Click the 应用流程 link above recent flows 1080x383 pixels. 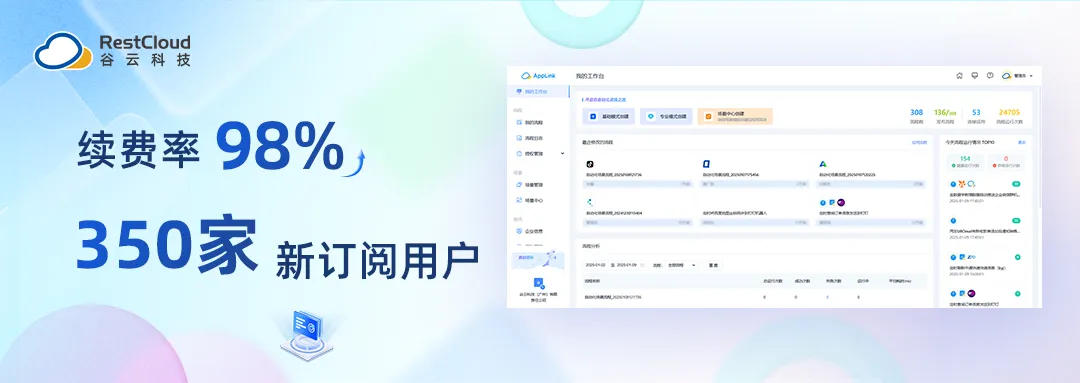tap(919, 143)
